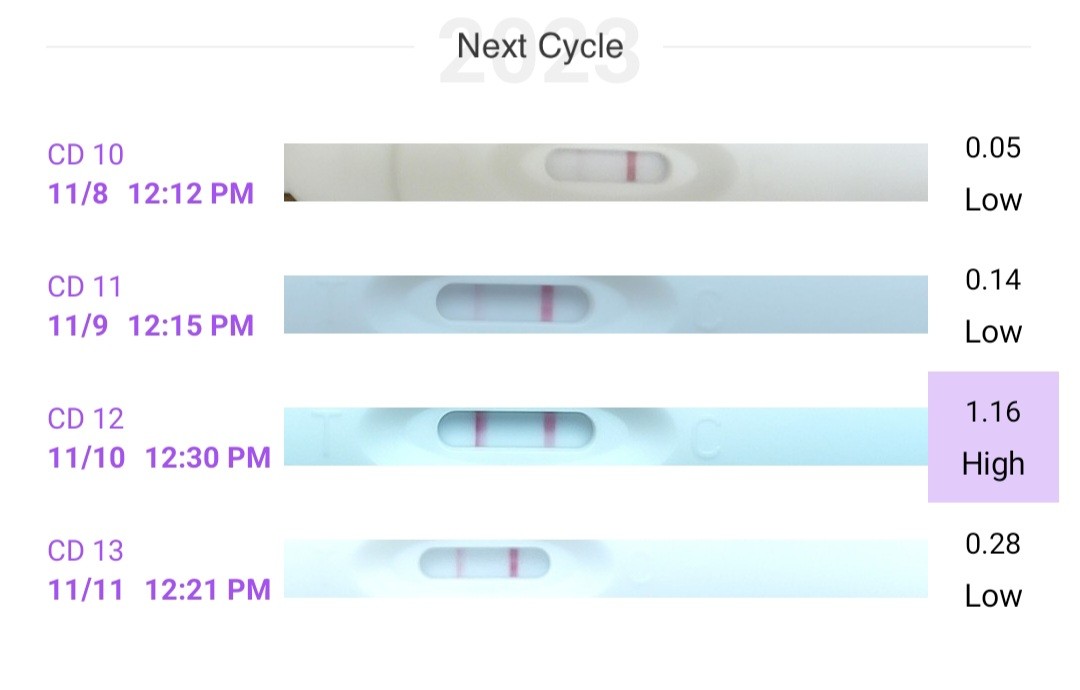Select the highlighted 1.16 ratio value
The image size is (1080, 690).
(993, 412)
